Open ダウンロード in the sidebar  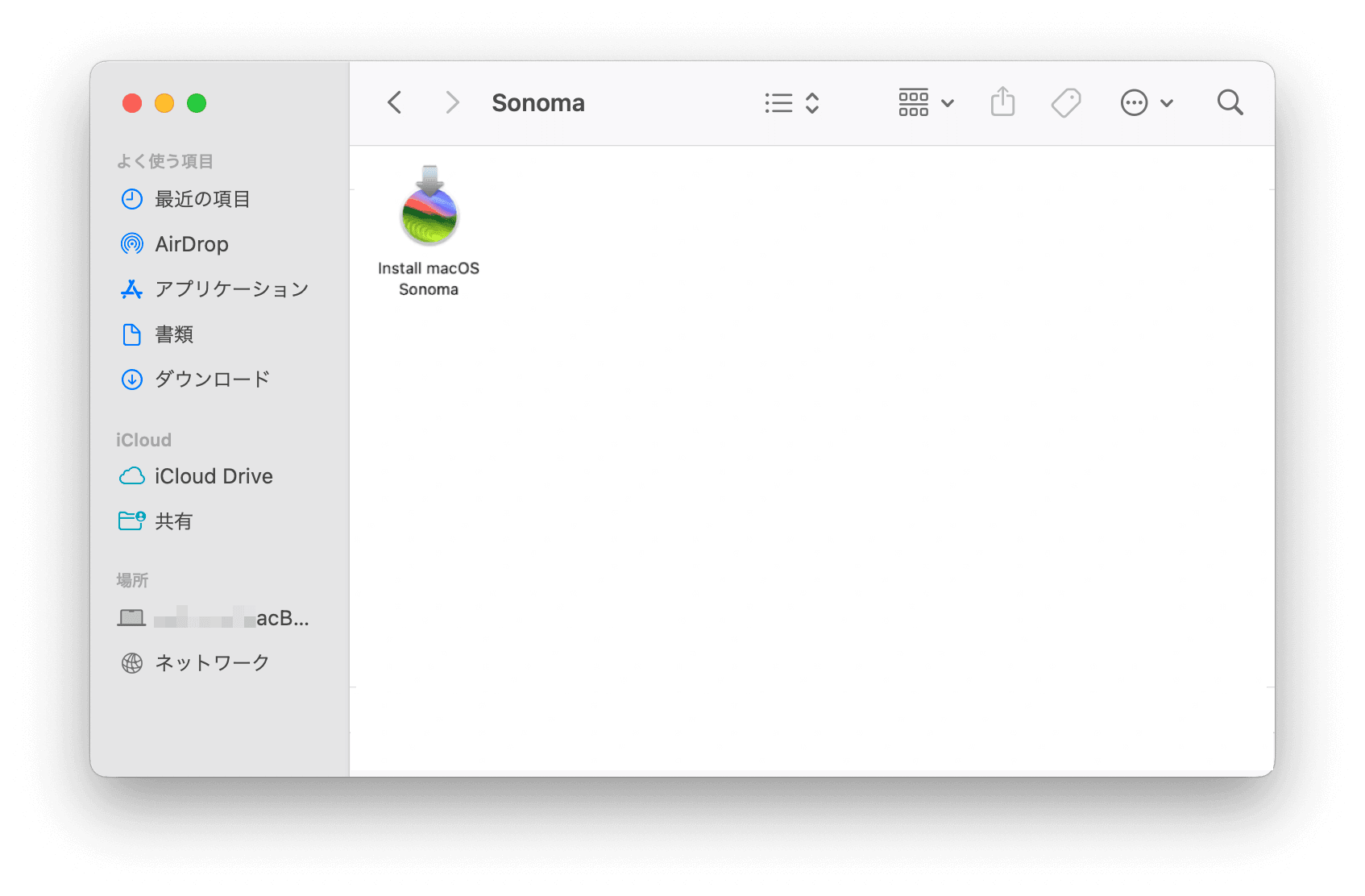(212, 380)
